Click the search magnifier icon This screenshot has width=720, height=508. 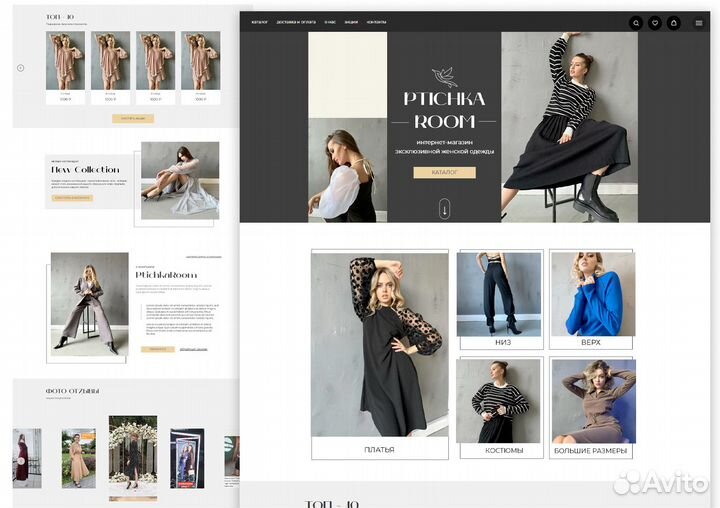pos(636,22)
